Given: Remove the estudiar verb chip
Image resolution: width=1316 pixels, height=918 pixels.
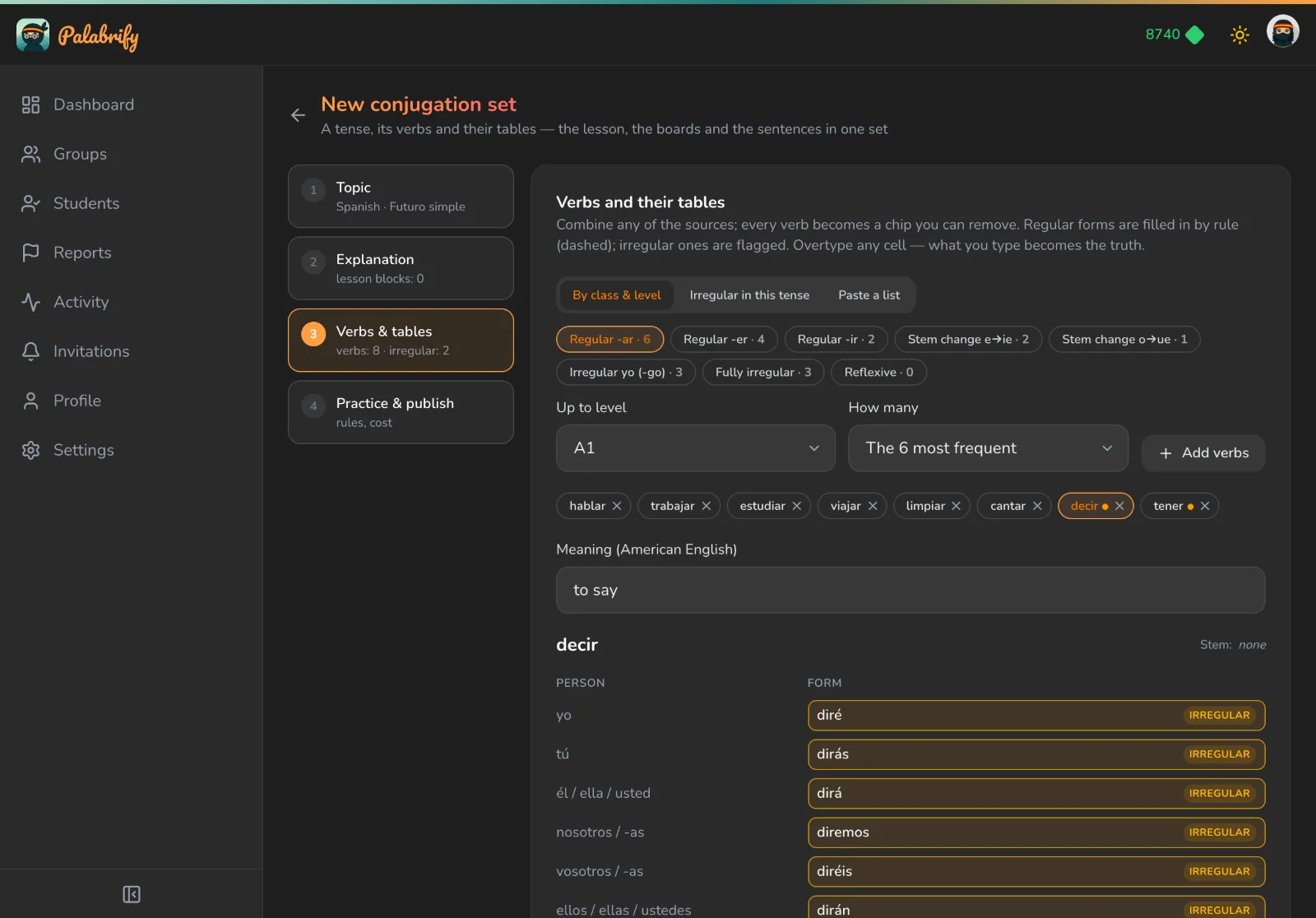Looking at the screenshot, I should pyautogui.click(x=797, y=506).
